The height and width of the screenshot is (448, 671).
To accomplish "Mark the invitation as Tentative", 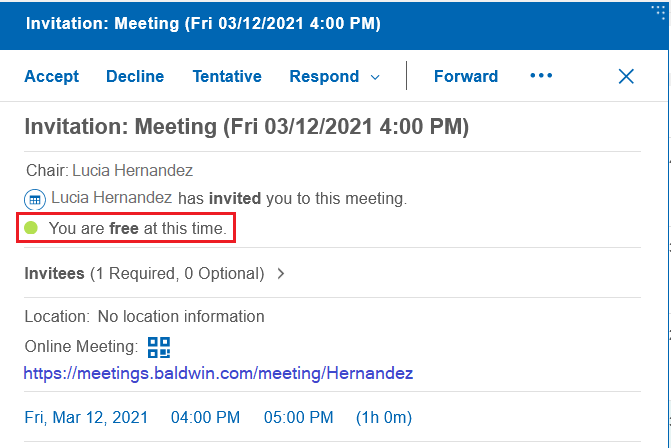I will [x=227, y=76].
